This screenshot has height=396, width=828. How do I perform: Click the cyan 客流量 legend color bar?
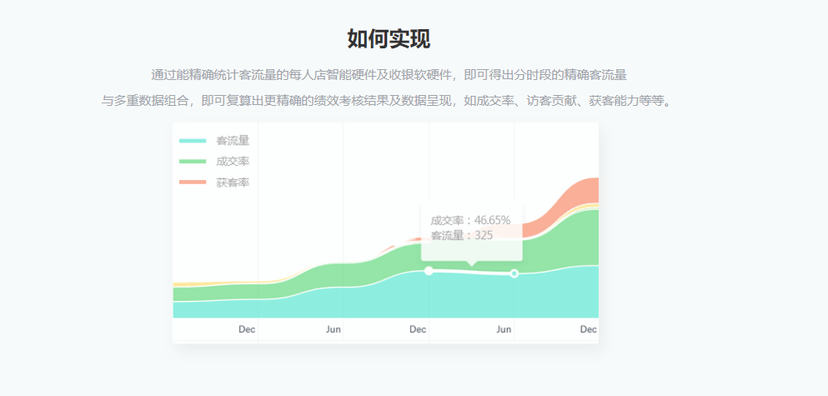[192, 140]
